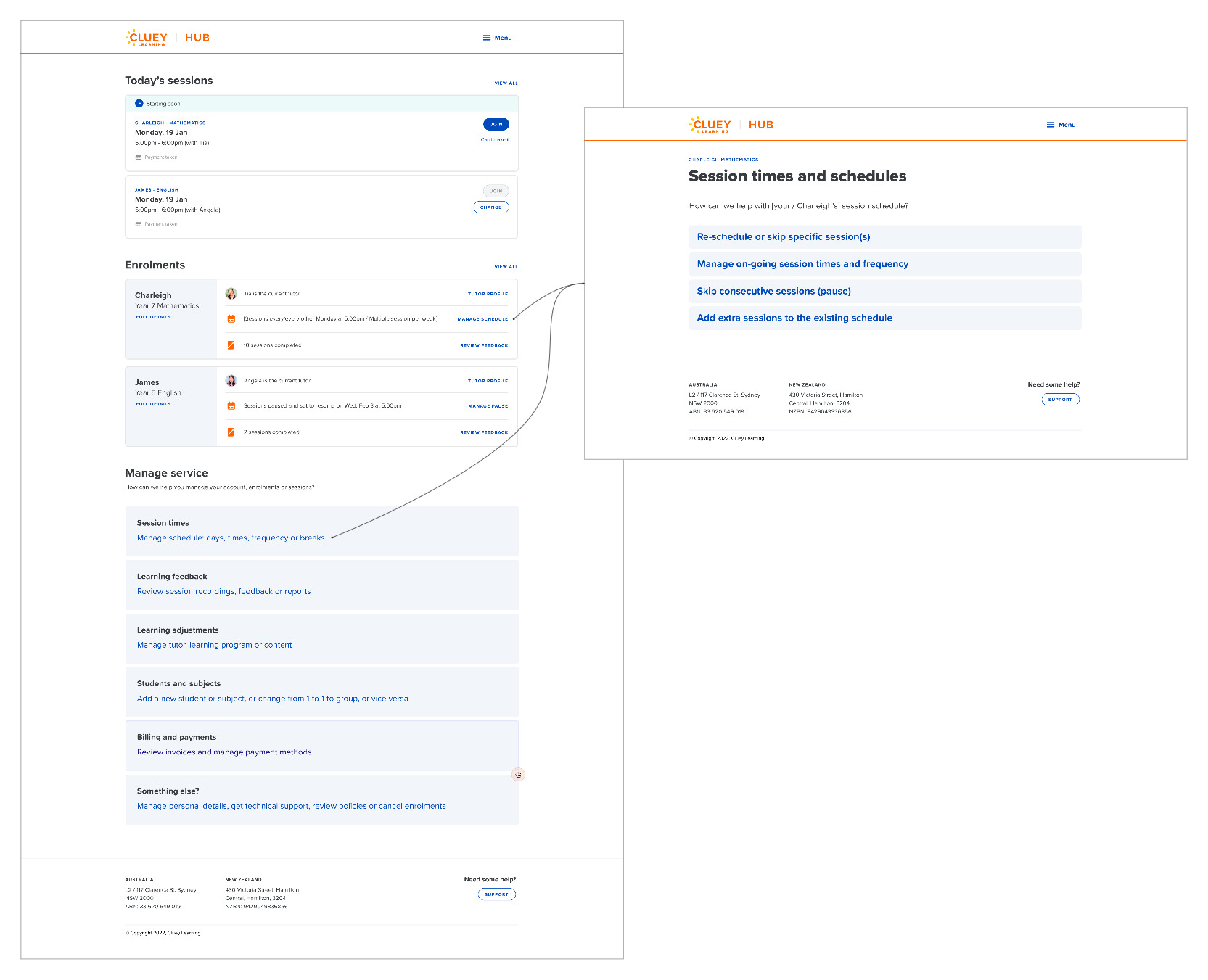Click the clock icon beside 'Starting soon!'
This screenshot has width=1208, height=980.
(x=139, y=104)
